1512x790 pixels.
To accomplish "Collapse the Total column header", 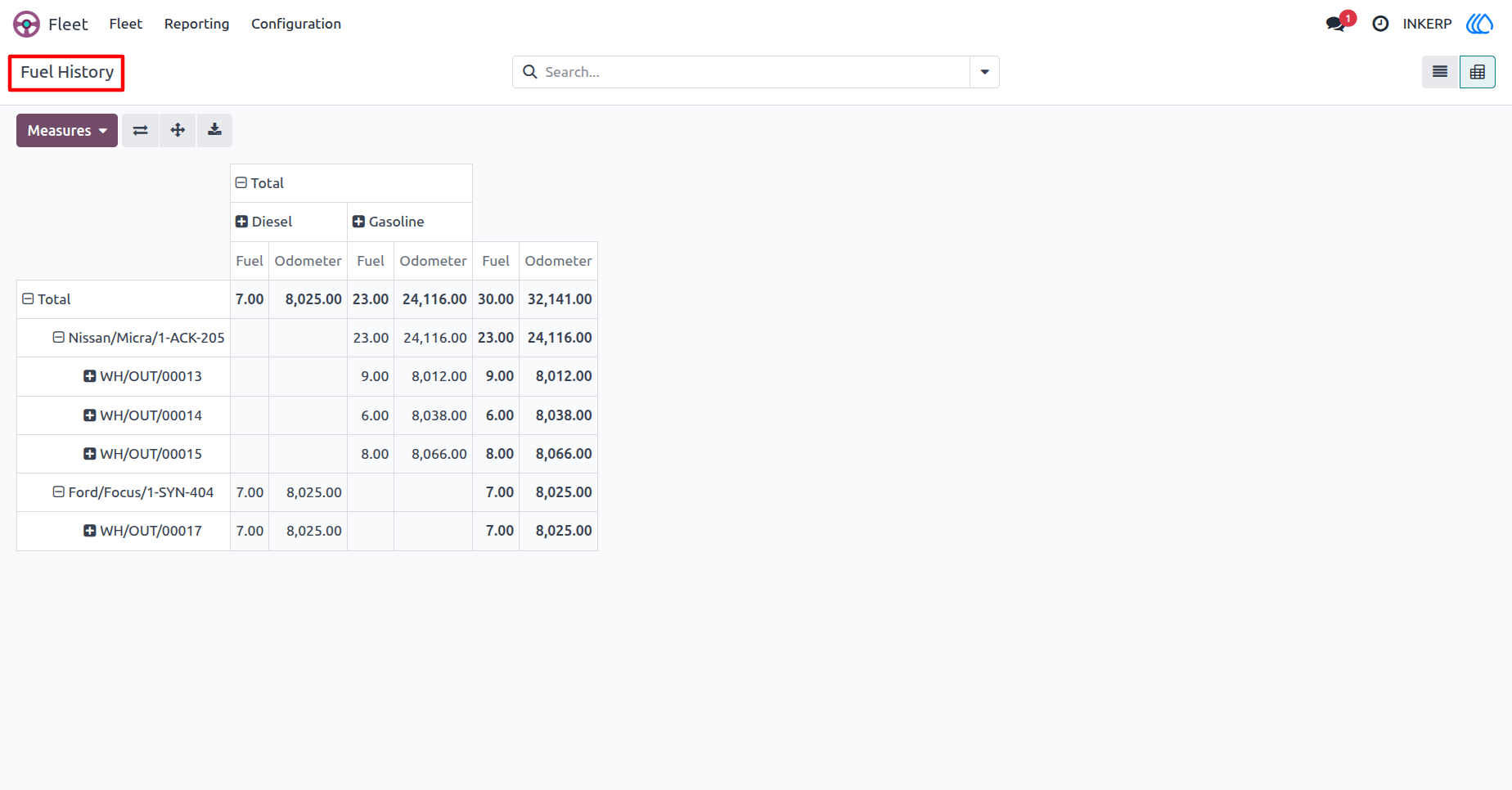I will point(259,183).
